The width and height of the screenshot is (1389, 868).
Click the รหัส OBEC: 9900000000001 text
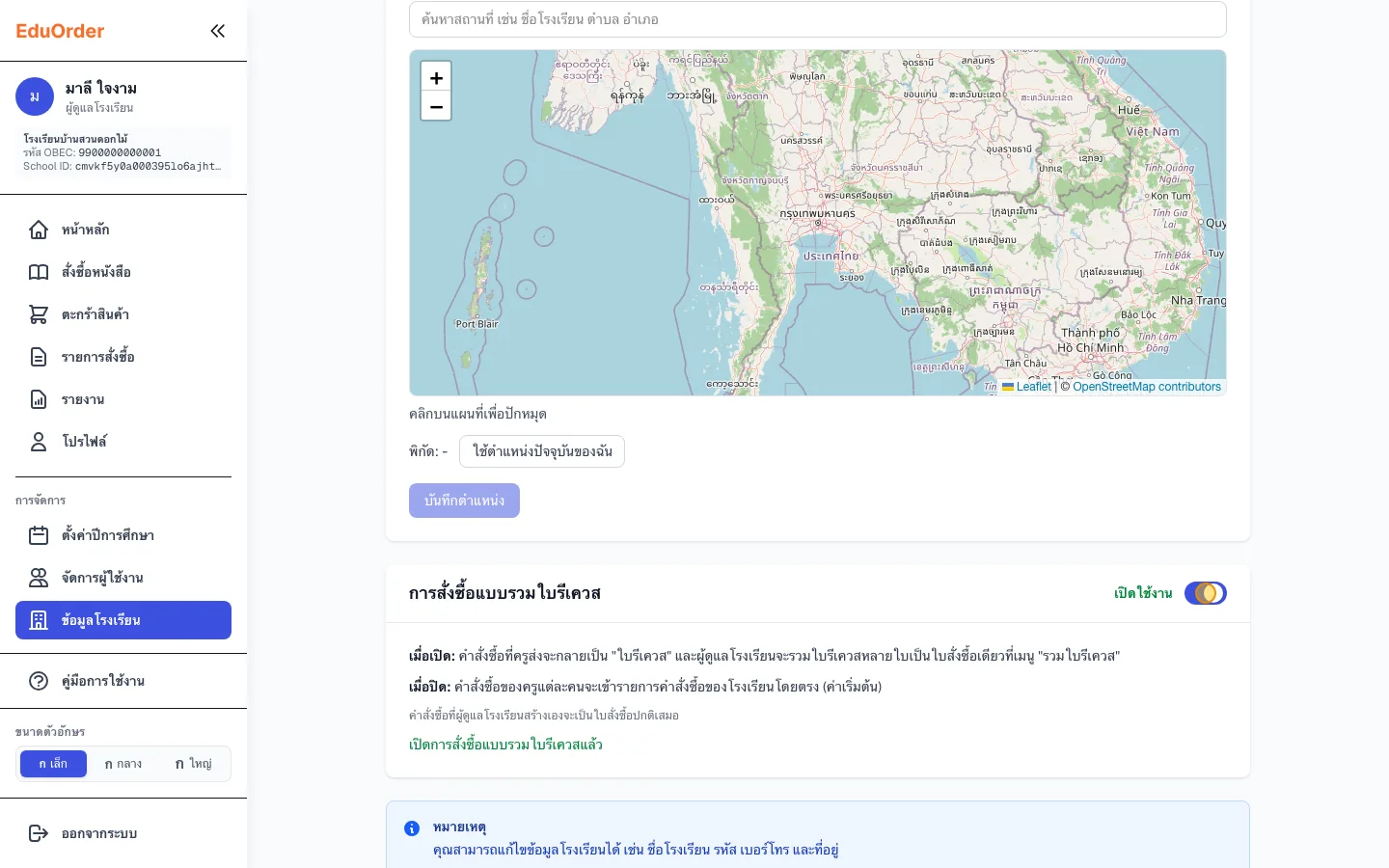tap(92, 152)
